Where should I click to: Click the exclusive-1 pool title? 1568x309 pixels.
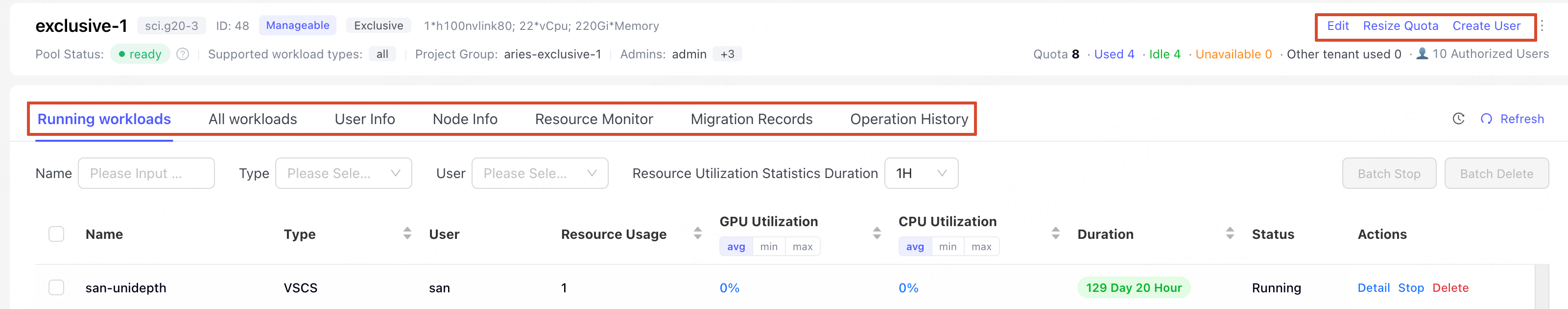[x=81, y=26]
